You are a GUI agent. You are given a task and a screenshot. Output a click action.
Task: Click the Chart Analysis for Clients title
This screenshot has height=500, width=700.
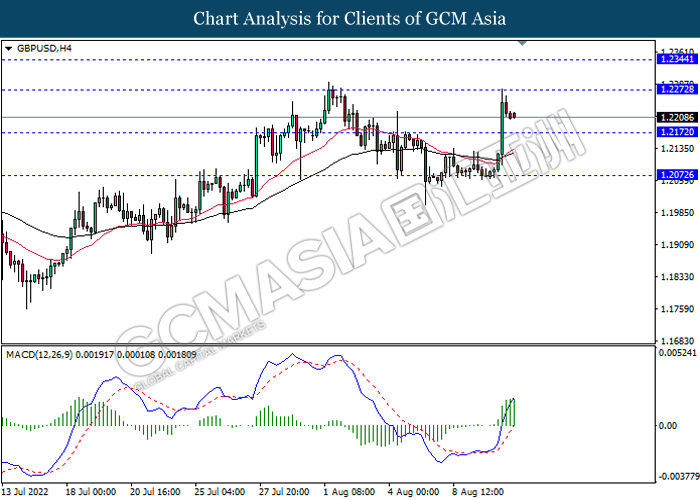point(350,18)
